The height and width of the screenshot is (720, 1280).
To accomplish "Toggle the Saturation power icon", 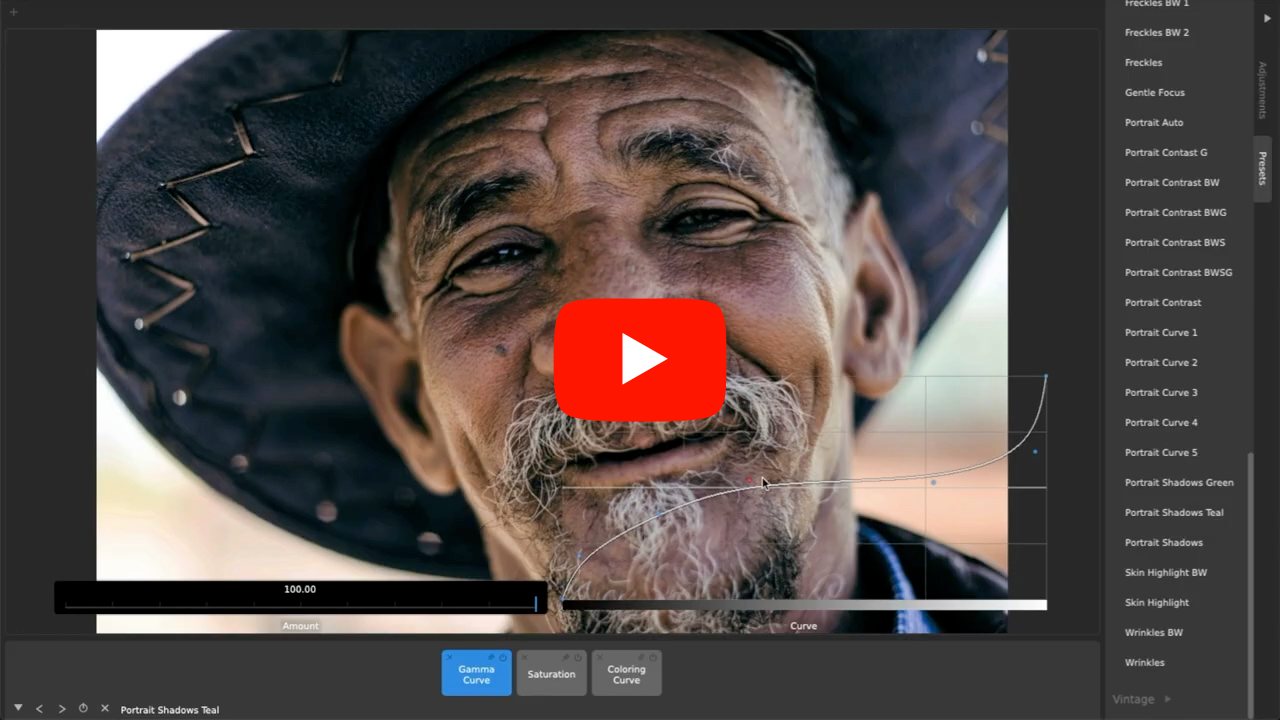I will tap(578, 657).
